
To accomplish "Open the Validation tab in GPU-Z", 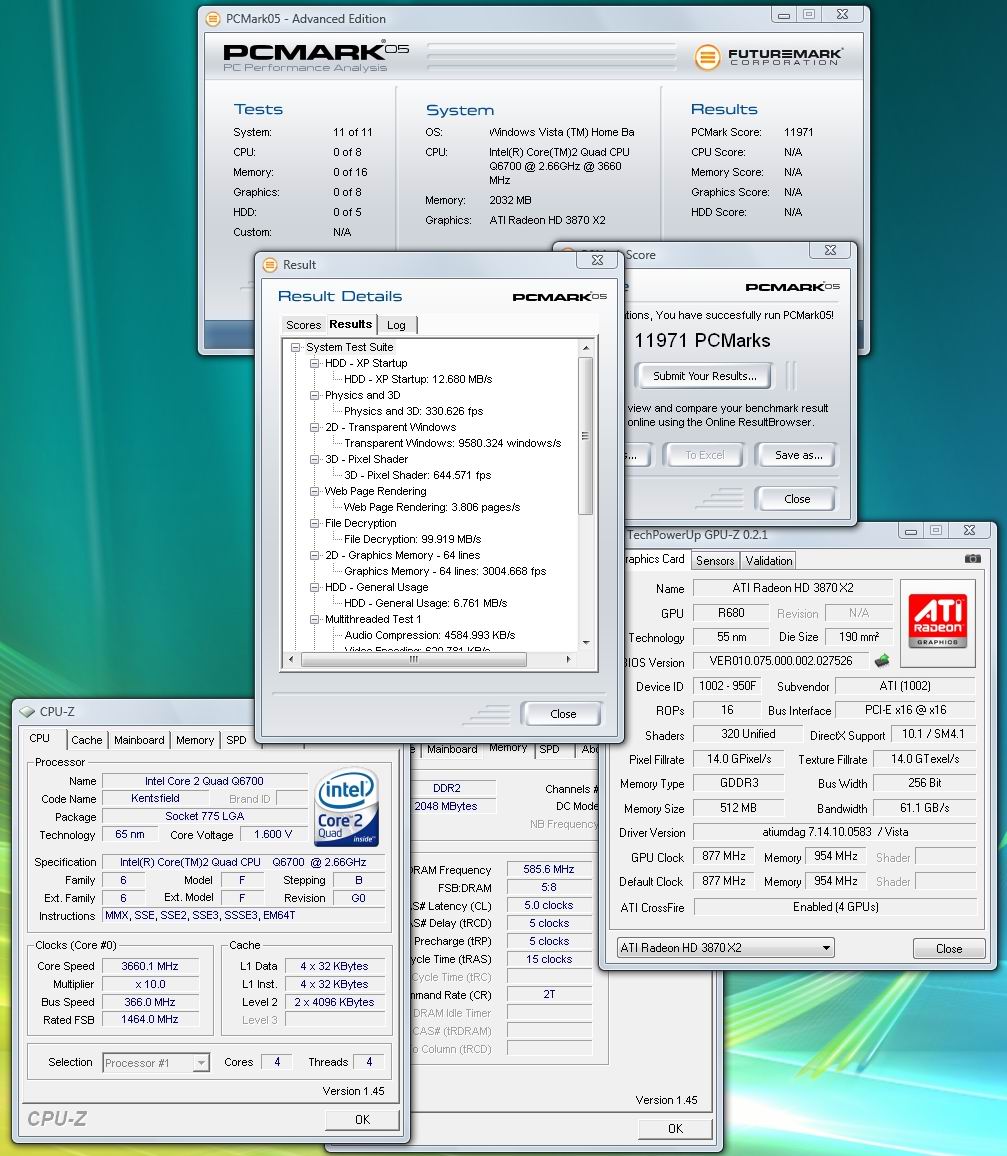I will (768, 560).
